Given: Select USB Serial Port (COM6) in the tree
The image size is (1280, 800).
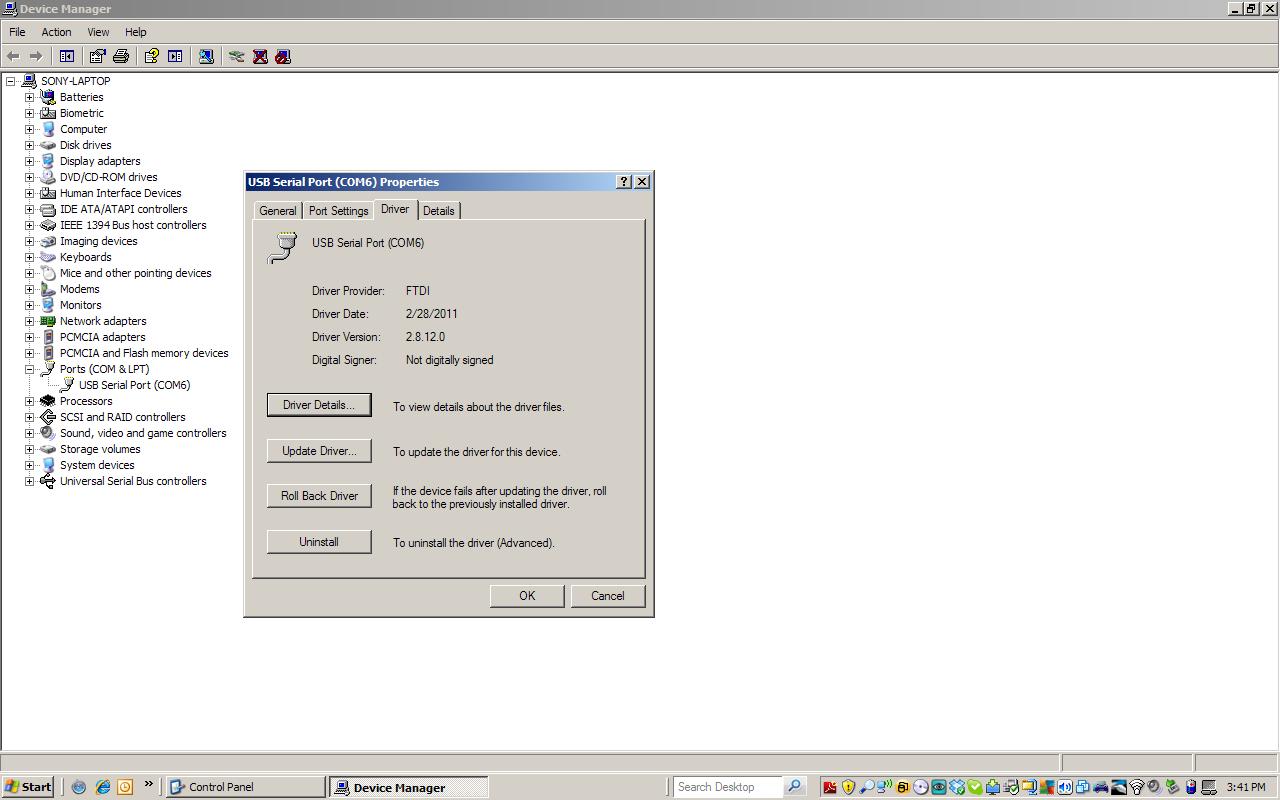Looking at the screenshot, I should coord(134,385).
